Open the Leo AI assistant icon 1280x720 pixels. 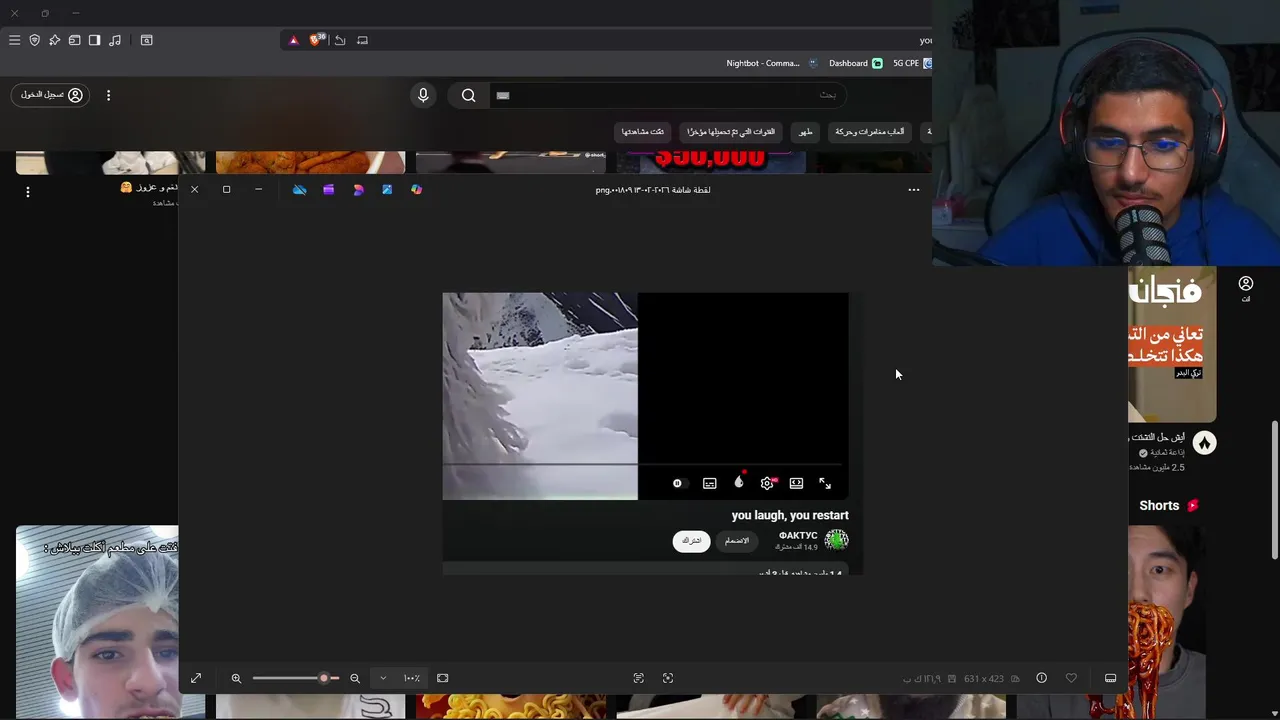pos(54,40)
